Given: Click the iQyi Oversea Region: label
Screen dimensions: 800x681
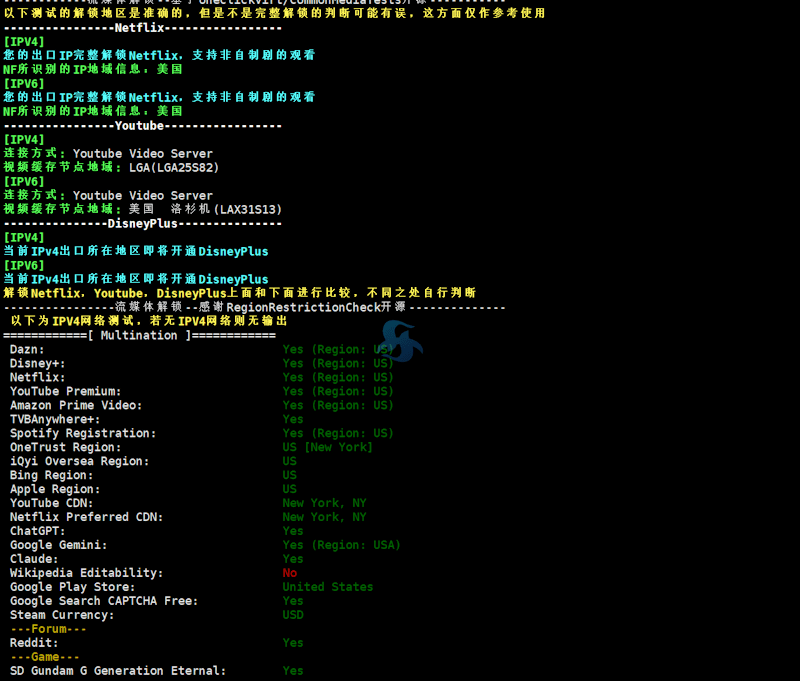Looking at the screenshot, I should coord(80,462).
